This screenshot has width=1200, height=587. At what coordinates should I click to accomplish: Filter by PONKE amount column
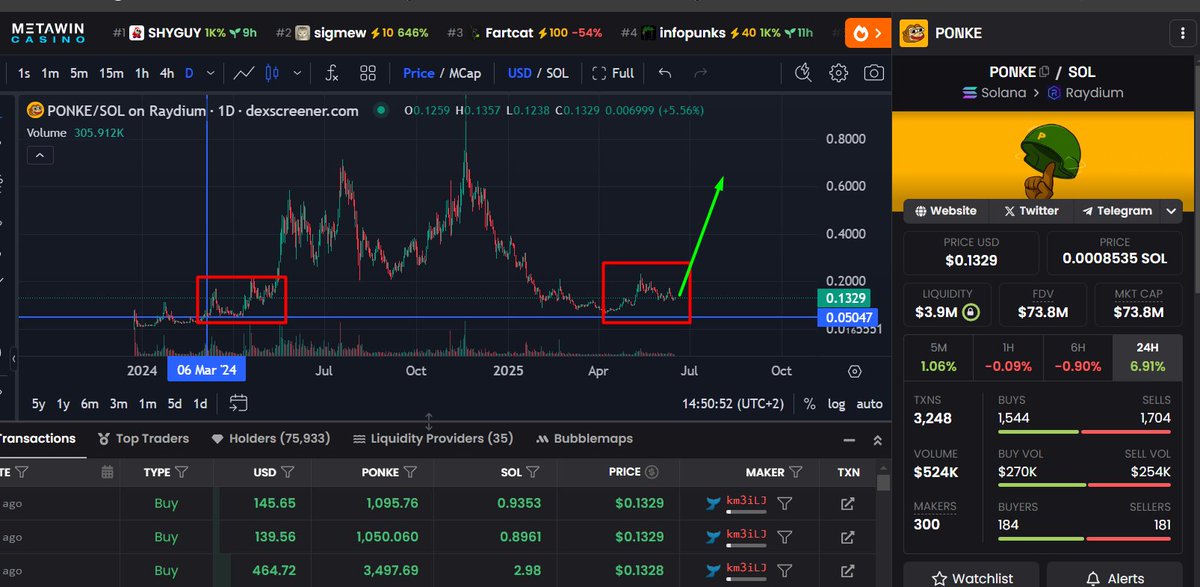pos(411,472)
